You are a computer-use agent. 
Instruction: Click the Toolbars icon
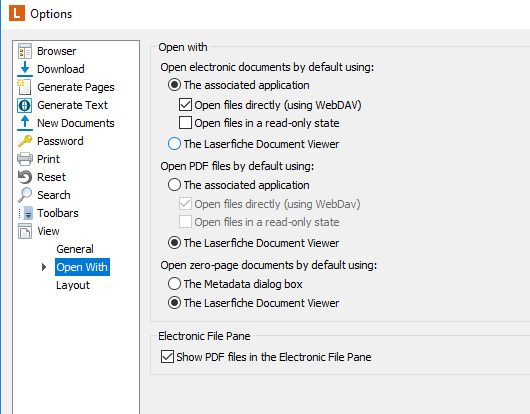coord(25,213)
